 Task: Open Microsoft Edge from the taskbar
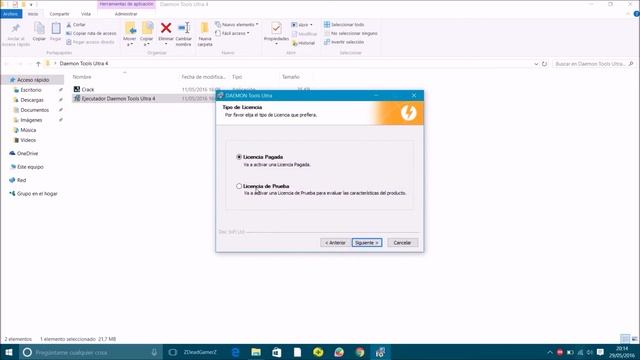[x=236, y=352]
